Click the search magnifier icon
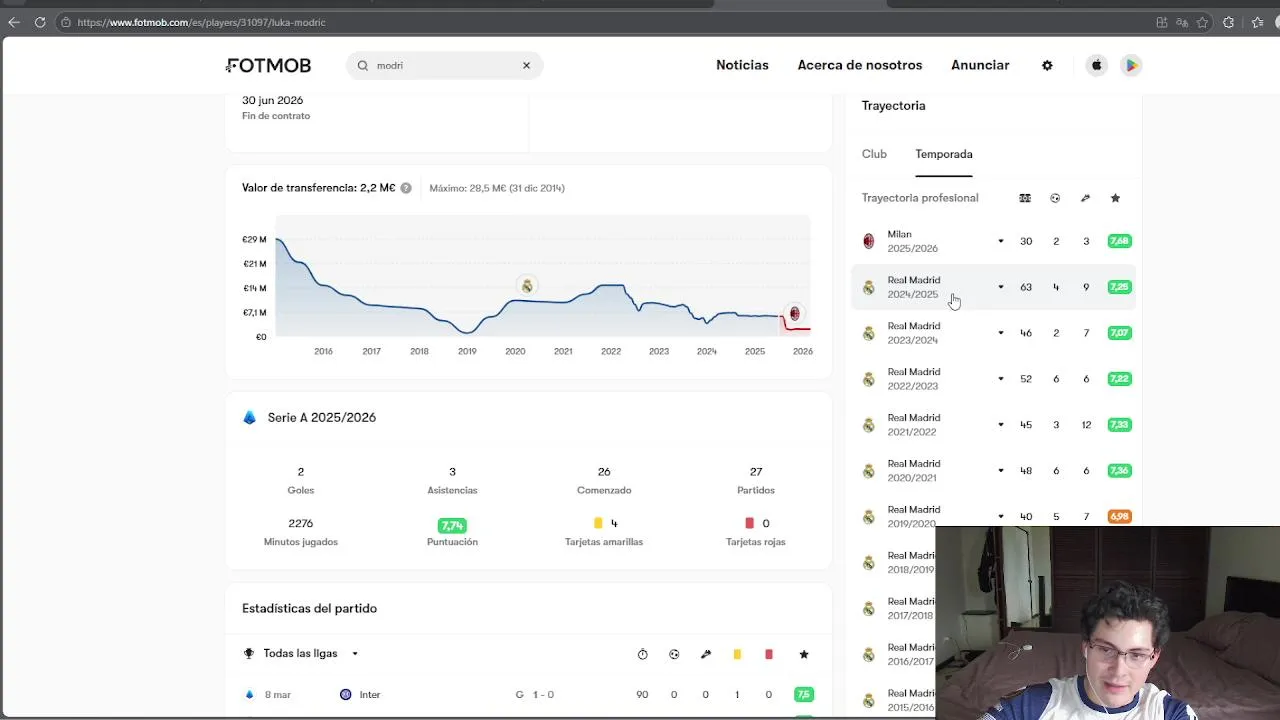 click(363, 65)
